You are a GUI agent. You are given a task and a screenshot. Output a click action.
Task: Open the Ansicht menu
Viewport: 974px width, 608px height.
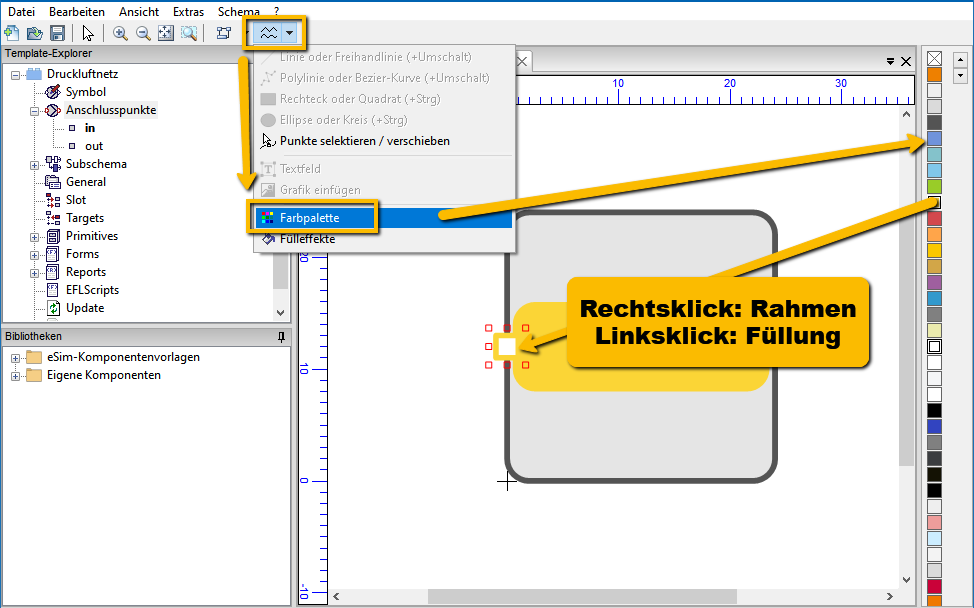[x=139, y=12]
